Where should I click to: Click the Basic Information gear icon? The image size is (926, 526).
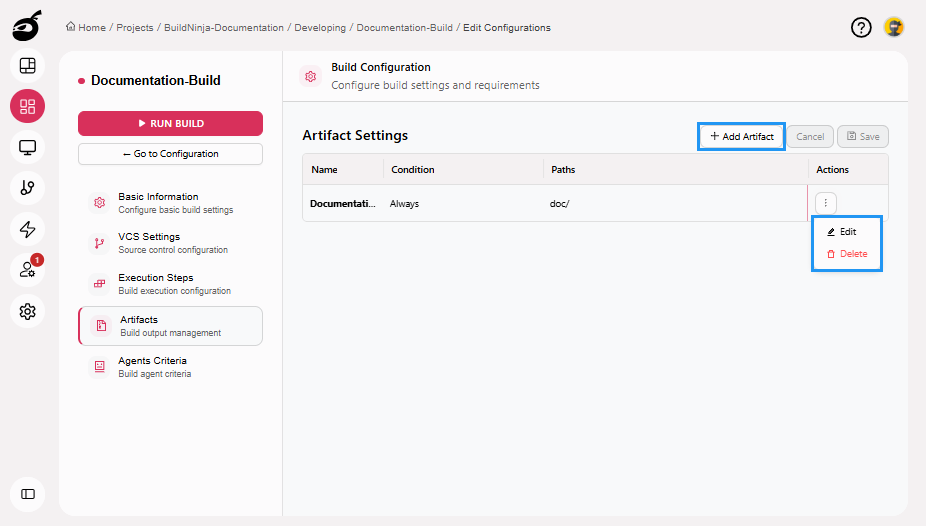[99, 202]
